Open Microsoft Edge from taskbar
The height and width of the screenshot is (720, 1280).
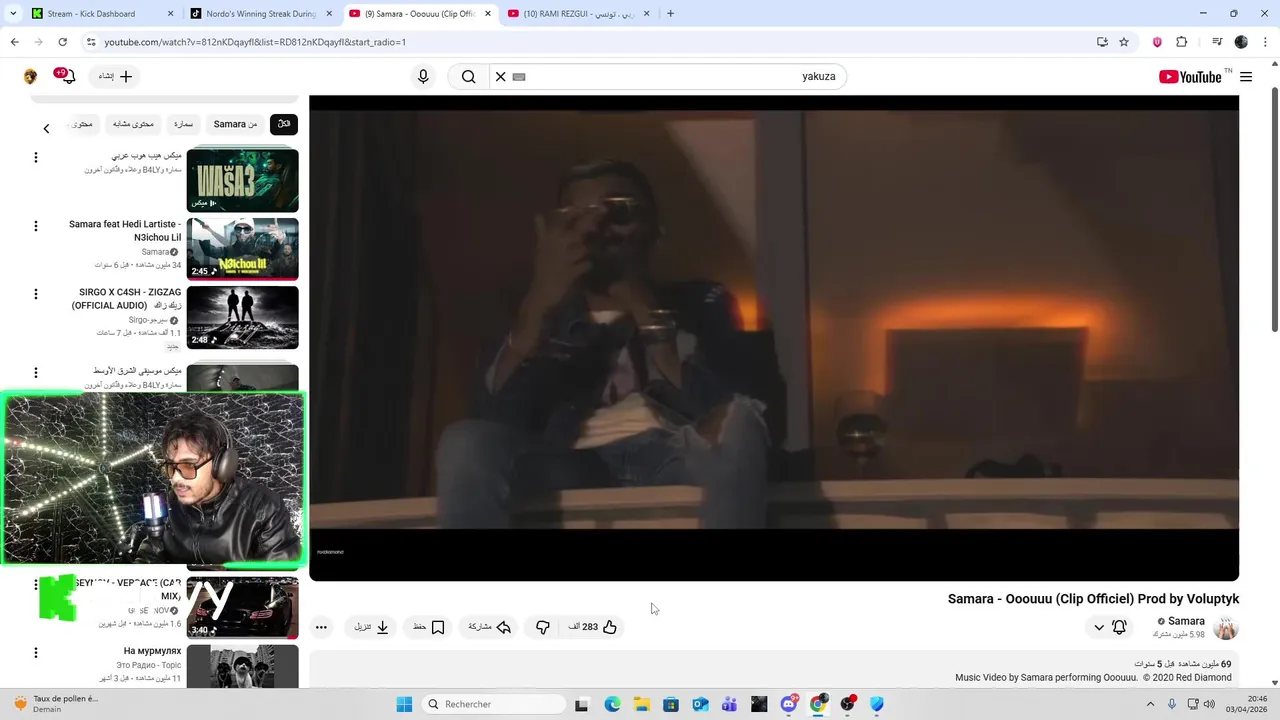[x=612, y=704]
